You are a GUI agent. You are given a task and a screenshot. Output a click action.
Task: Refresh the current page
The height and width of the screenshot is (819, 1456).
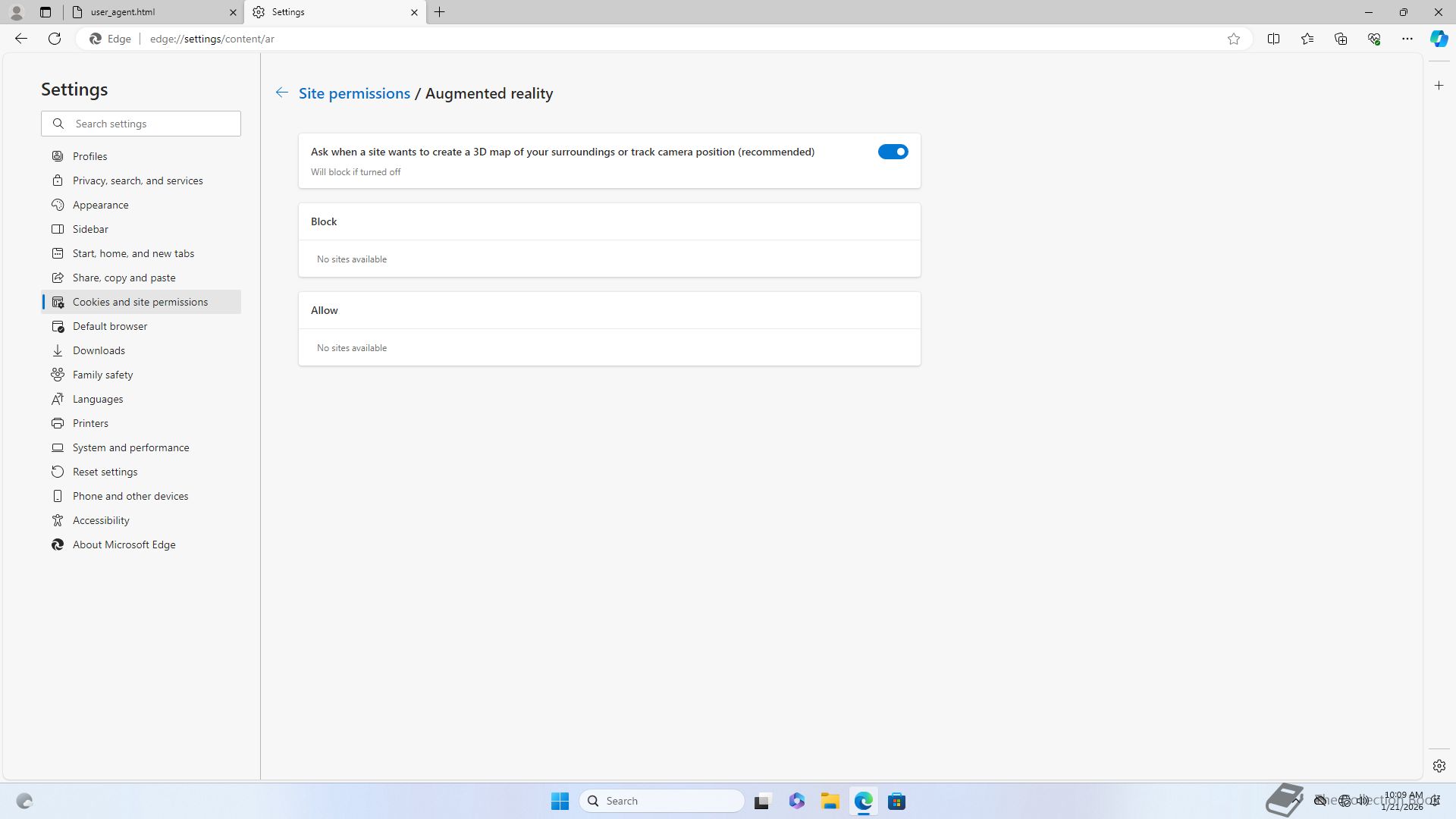[55, 39]
